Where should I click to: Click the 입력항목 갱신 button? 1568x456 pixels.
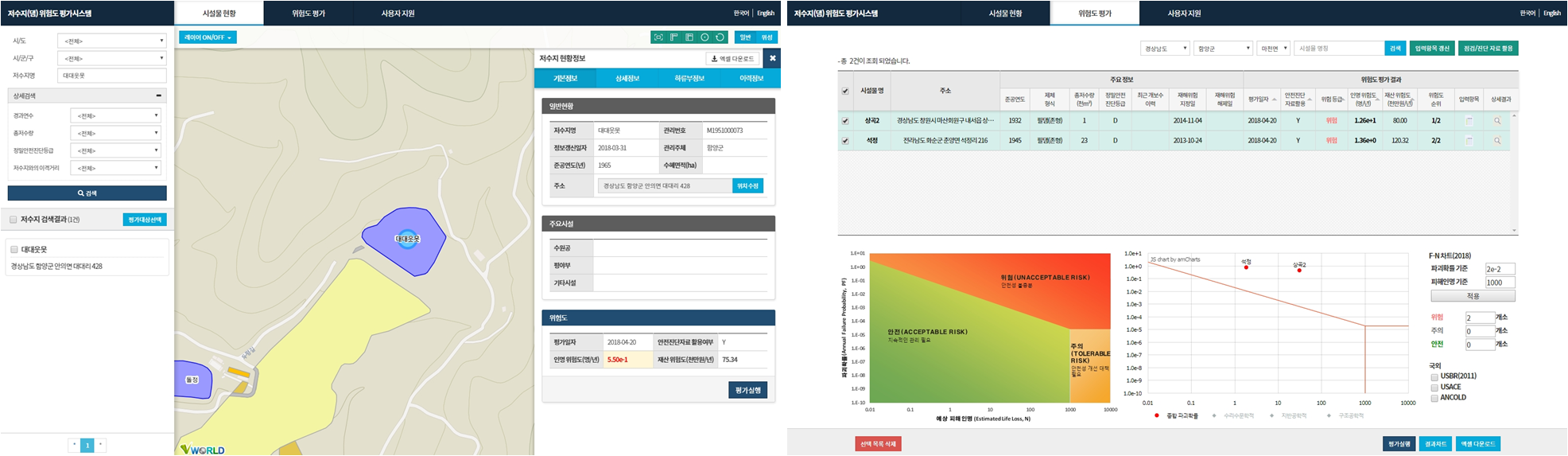click(x=1434, y=49)
